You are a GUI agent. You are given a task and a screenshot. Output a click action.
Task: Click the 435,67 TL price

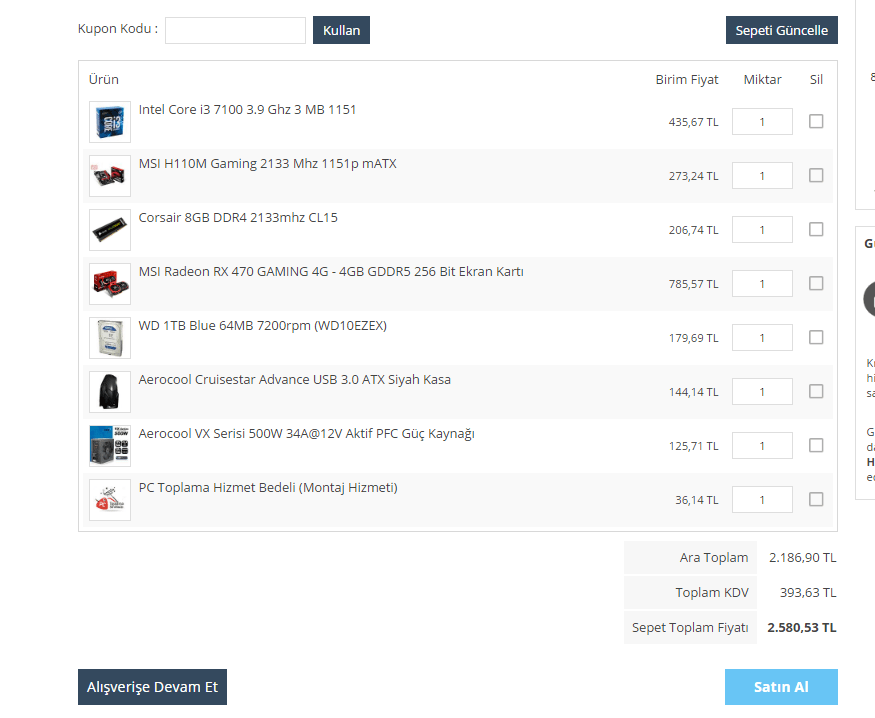coord(694,122)
